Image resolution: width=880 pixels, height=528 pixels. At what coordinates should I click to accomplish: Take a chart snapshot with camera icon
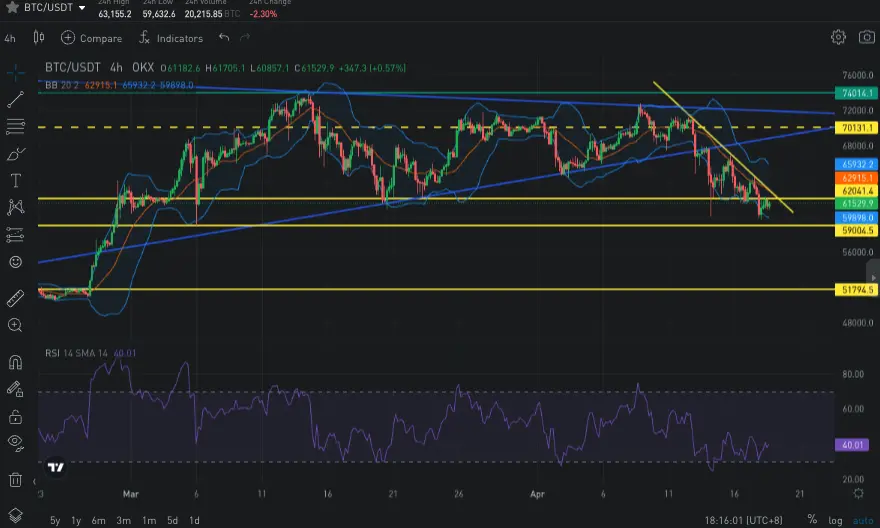pos(866,38)
